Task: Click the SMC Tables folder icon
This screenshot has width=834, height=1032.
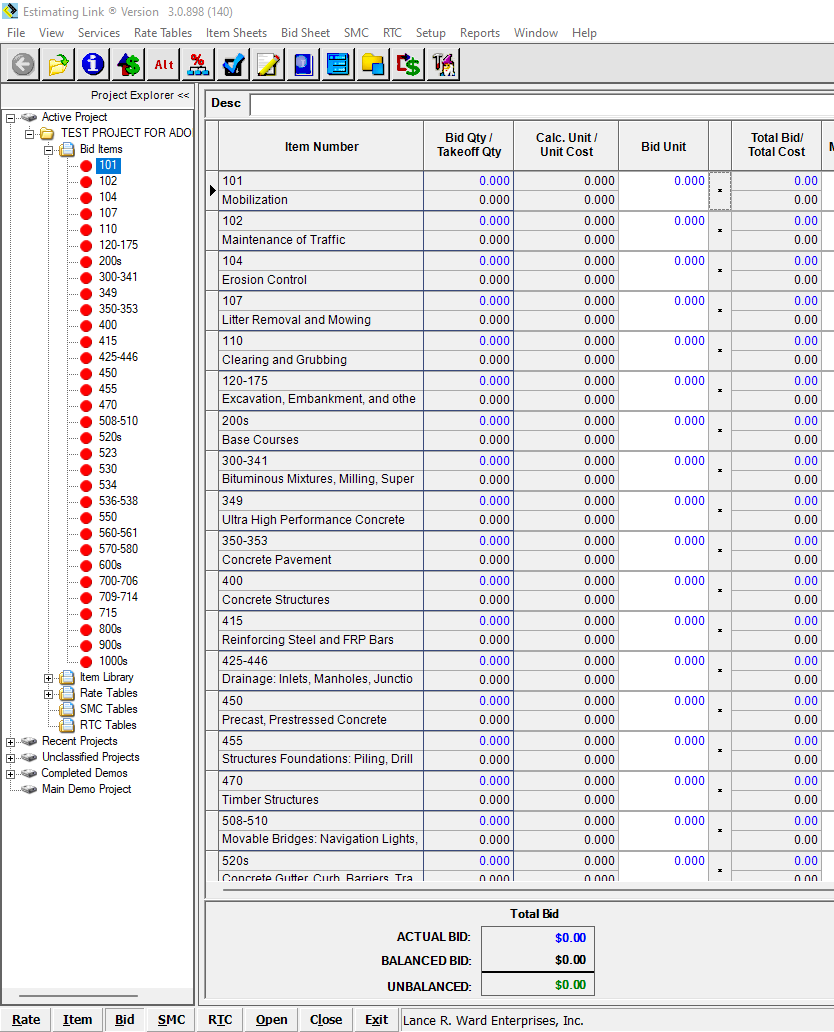Action: click(67, 710)
